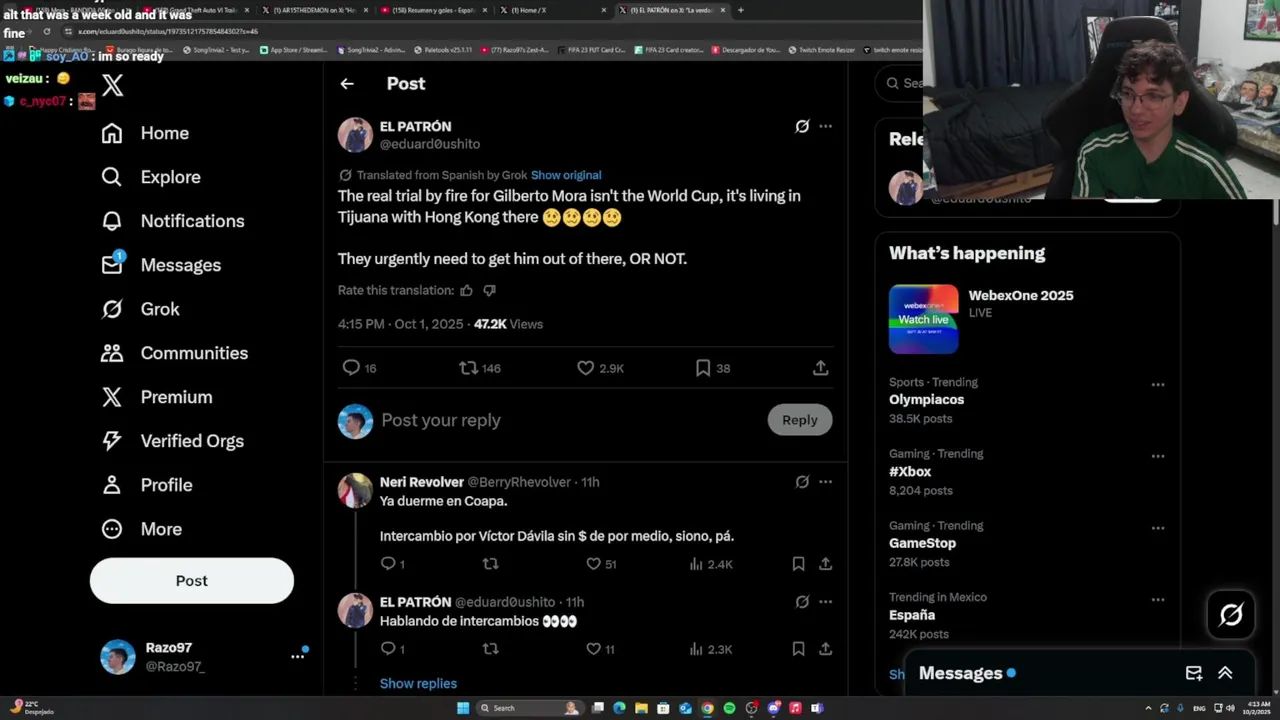Image resolution: width=1280 pixels, height=720 pixels.
Task: Rate the translation with thumbs down
Action: [x=489, y=291]
